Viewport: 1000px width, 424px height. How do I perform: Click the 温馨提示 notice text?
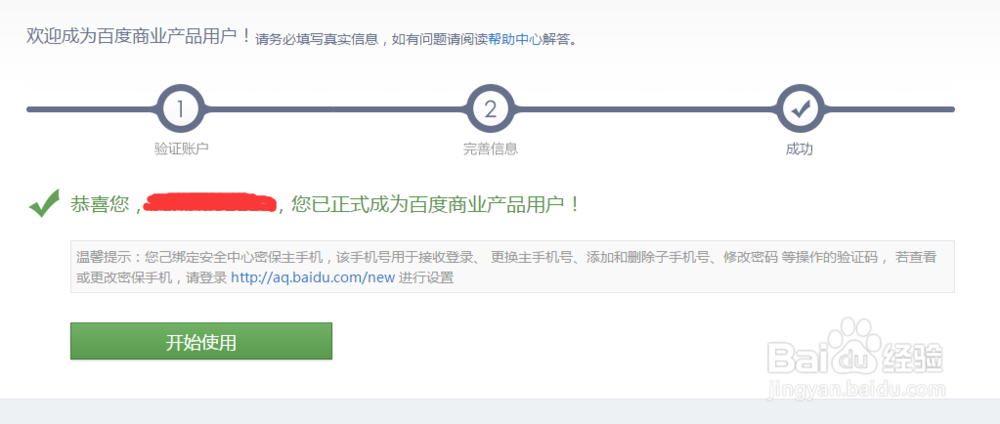click(506, 268)
